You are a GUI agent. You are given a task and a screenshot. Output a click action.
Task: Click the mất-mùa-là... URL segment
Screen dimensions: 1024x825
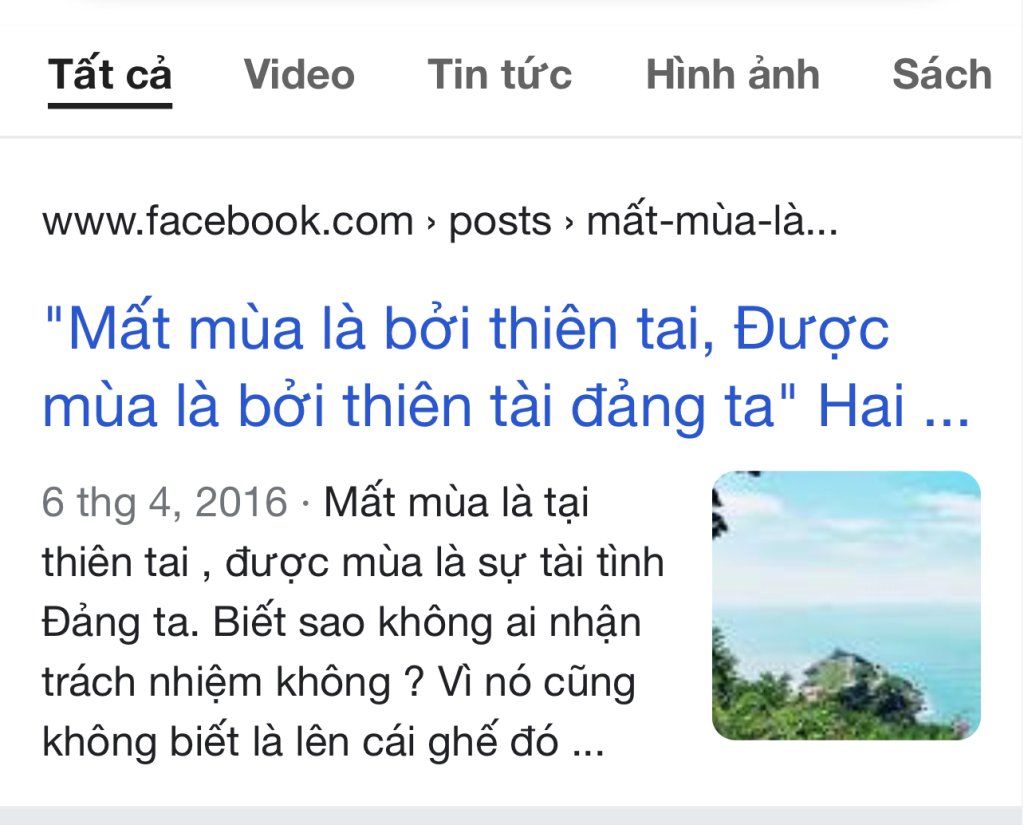(x=712, y=221)
